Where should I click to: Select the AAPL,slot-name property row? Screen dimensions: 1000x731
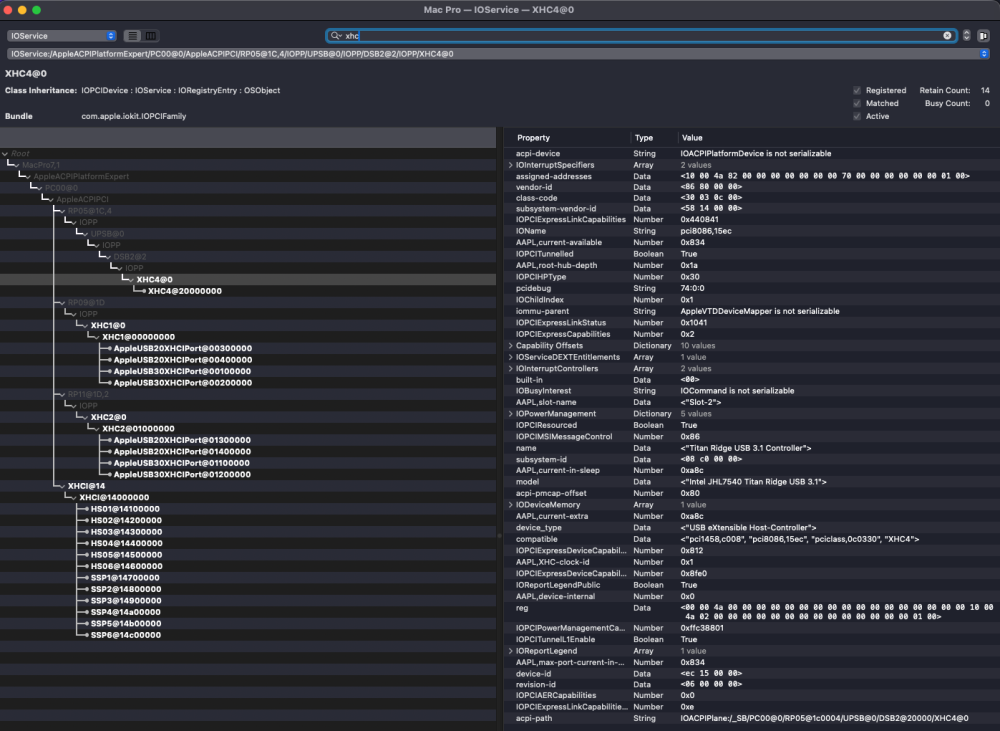click(x=751, y=402)
